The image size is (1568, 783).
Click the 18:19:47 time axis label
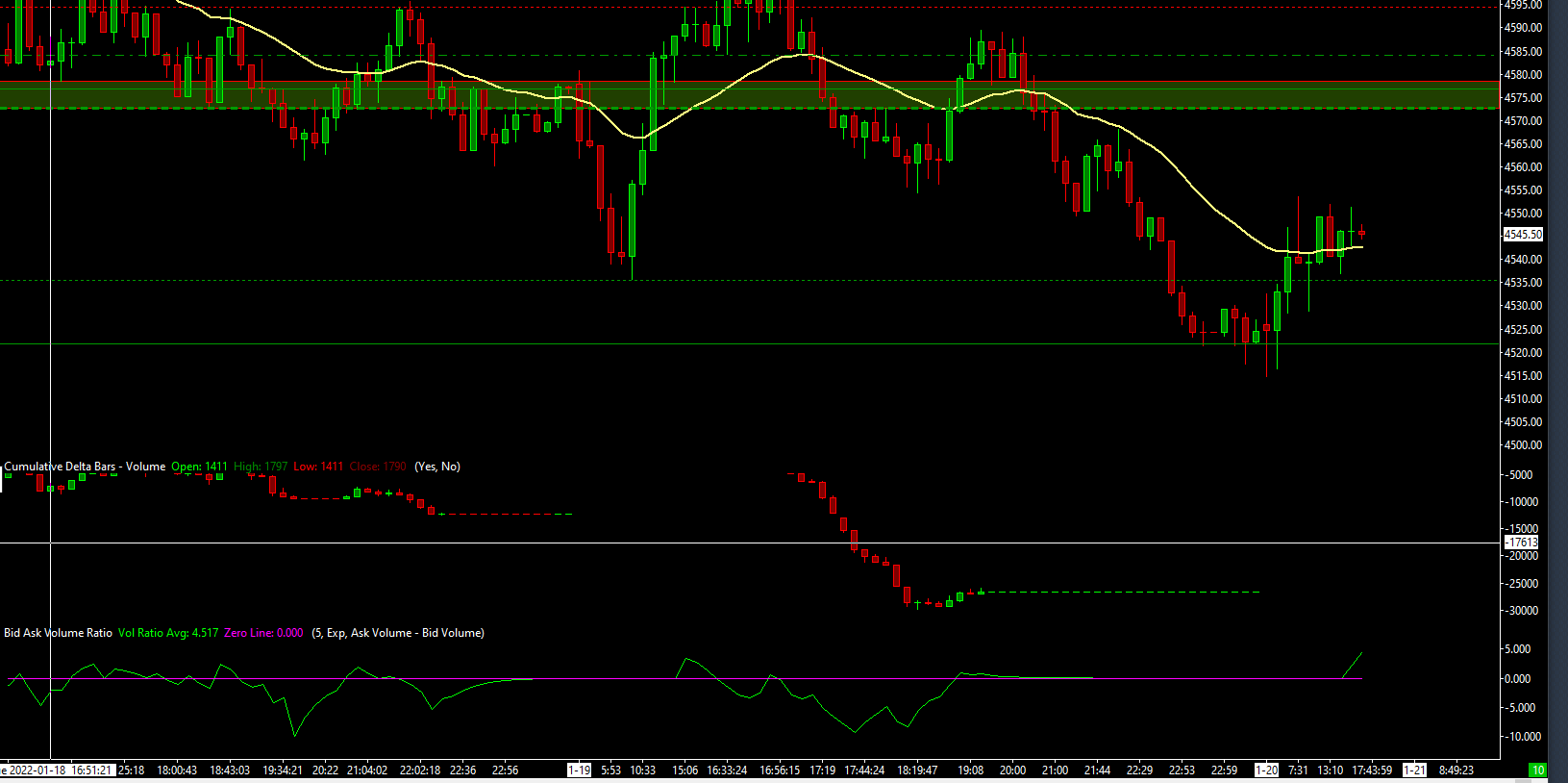tap(917, 770)
